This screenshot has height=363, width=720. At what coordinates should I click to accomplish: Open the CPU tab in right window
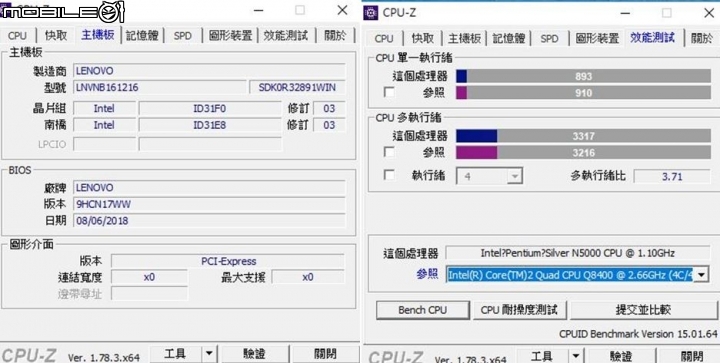click(x=384, y=39)
